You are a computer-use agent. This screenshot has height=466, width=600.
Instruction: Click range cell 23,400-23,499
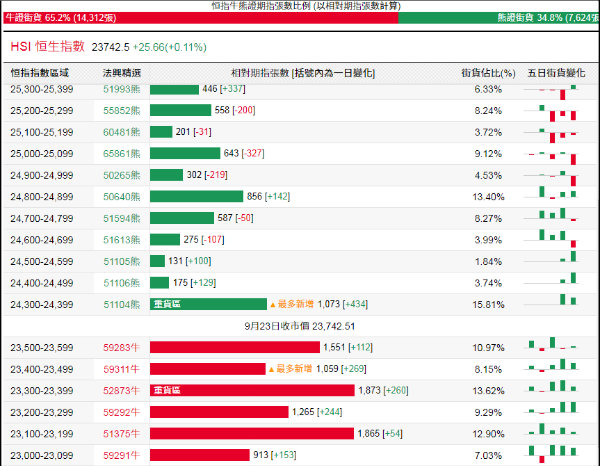(x=42, y=369)
